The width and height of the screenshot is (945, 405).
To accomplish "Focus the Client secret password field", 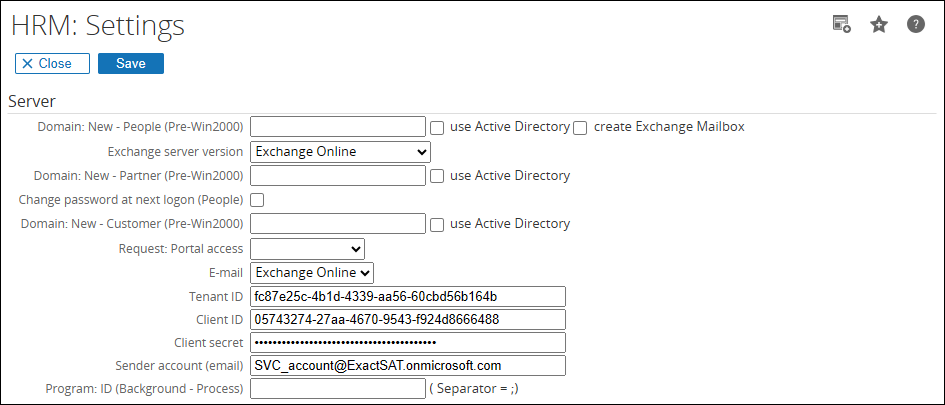I will coord(408,343).
